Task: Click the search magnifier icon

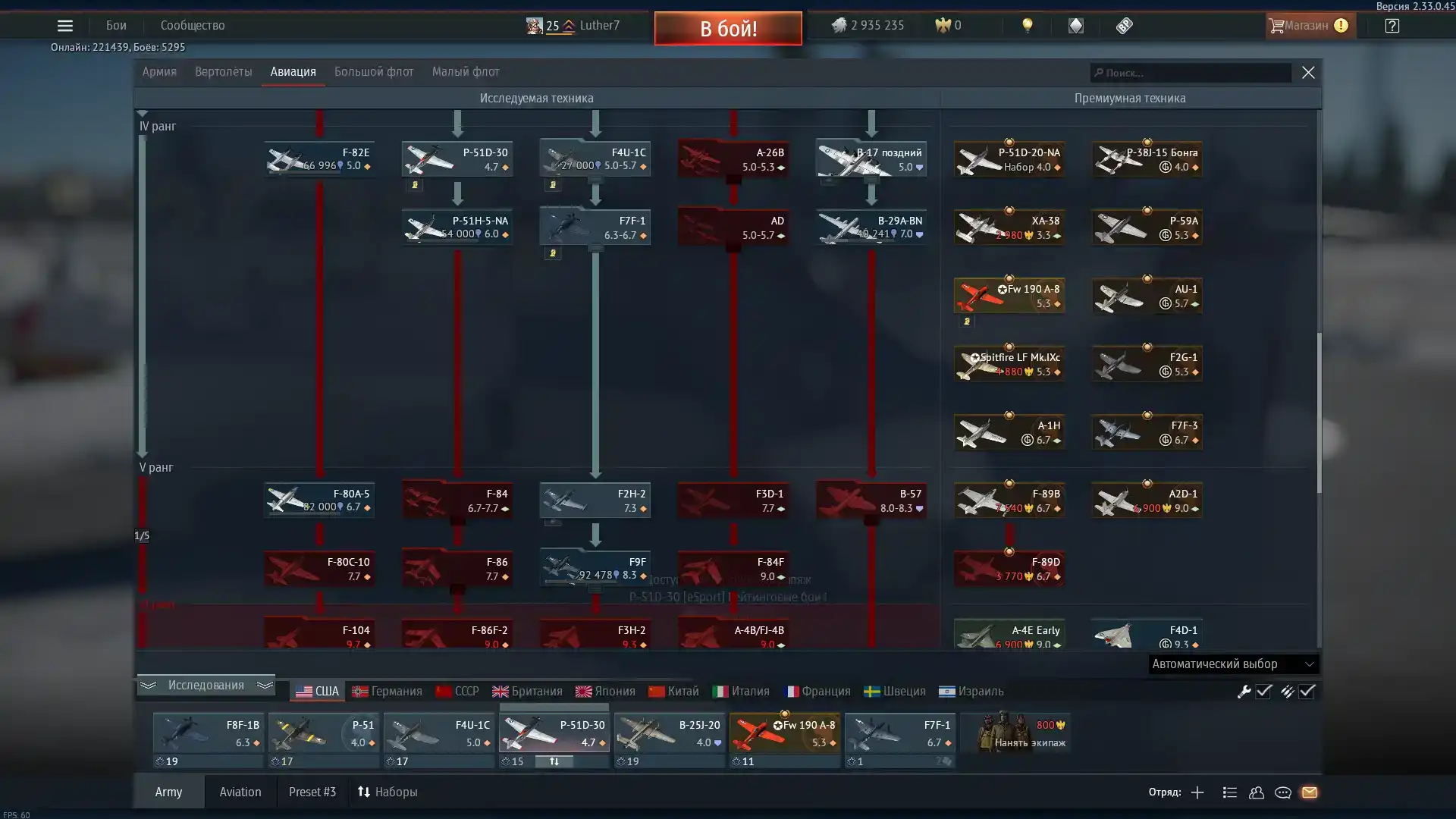Action: 1098,73
